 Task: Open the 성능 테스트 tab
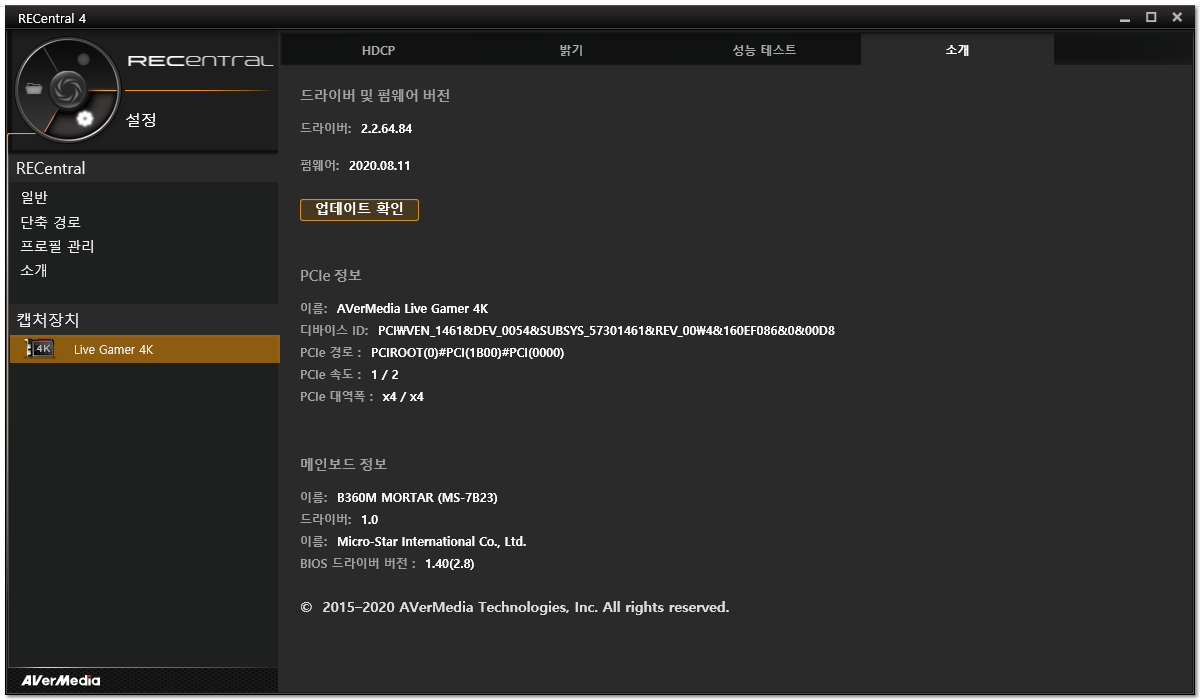click(764, 50)
